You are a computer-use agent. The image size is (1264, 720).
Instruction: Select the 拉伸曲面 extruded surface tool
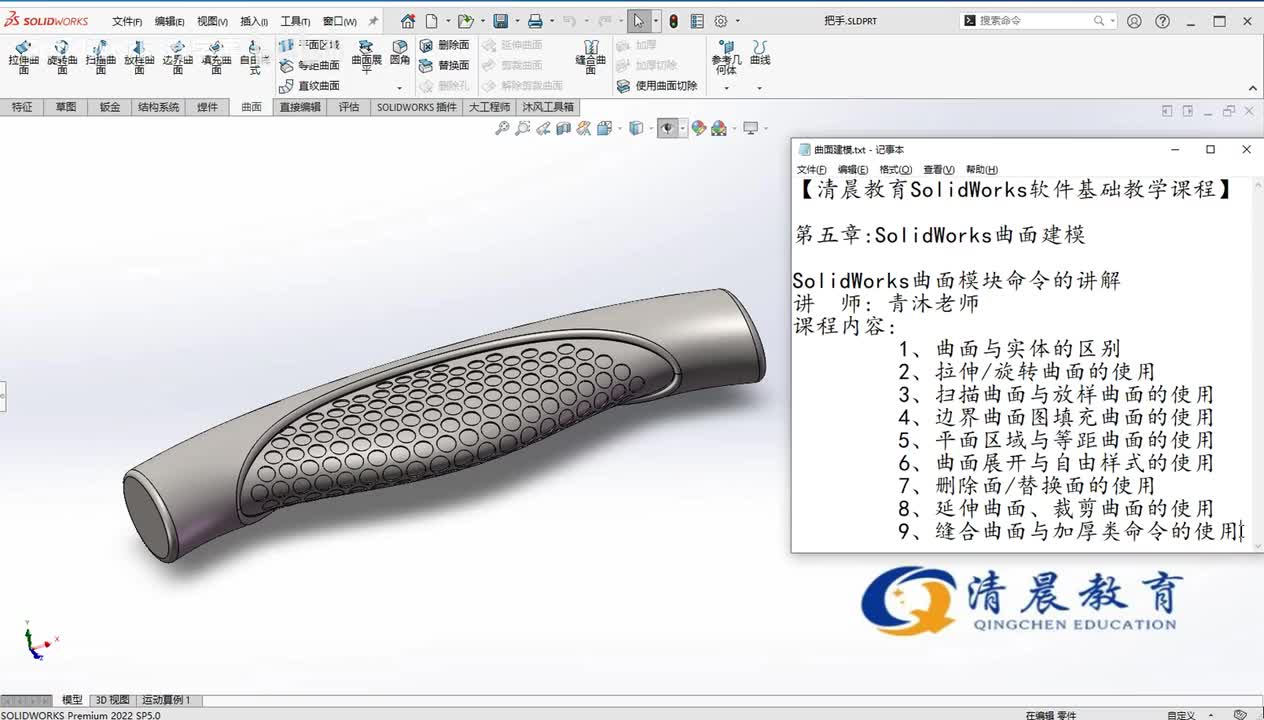click(x=24, y=58)
